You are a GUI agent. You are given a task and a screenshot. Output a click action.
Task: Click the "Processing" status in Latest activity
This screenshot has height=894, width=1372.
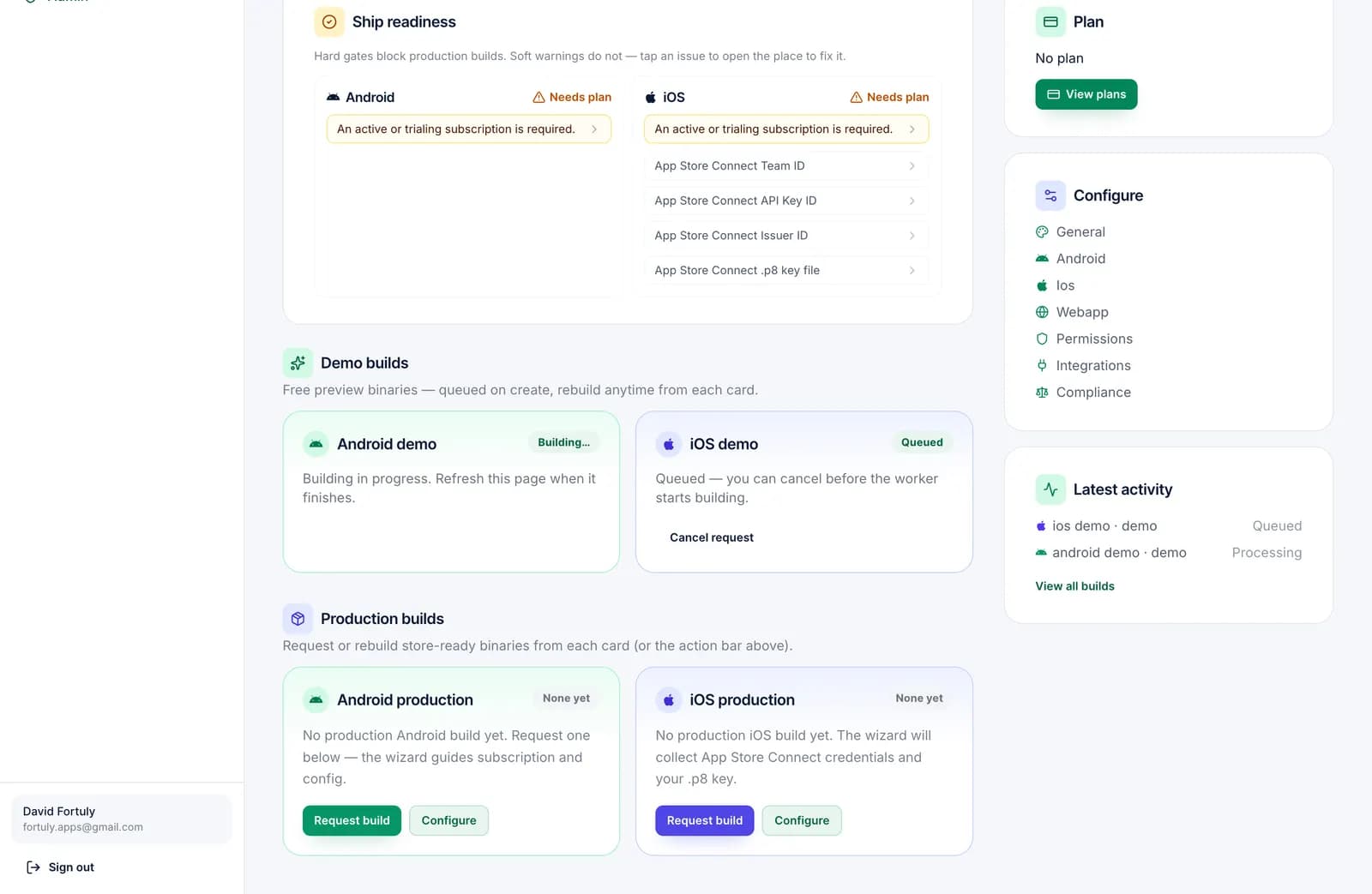tap(1267, 553)
